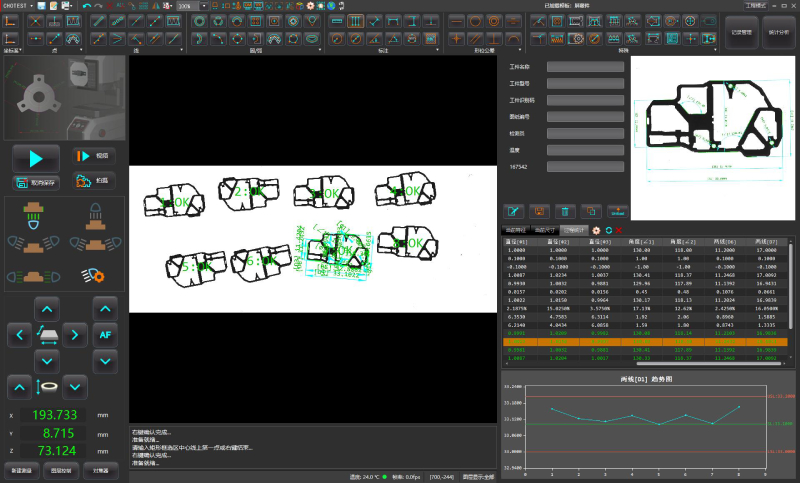The width and height of the screenshot is (800, 483).
Task: Expand the 线 (line) tool group arrow
Action: tap(181, 49)
